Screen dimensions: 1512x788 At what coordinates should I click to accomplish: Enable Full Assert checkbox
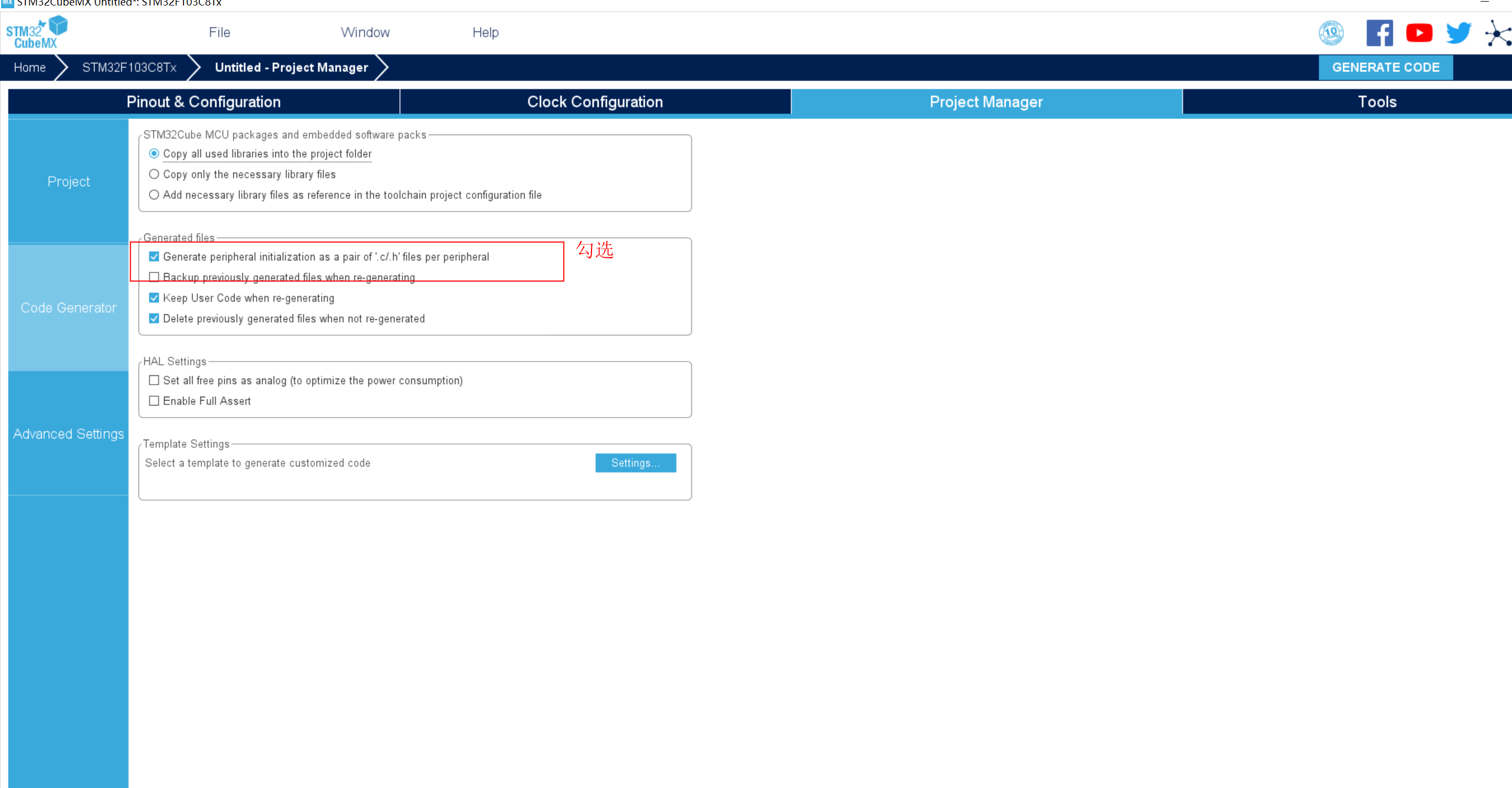pos(154,401)
